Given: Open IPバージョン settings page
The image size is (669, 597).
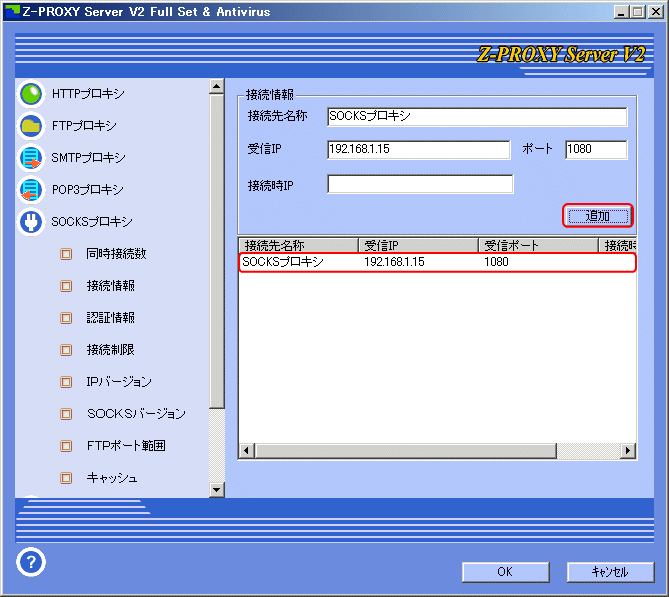Looking at the screenshot, I should pyautogui.click(x=119, y=381).
